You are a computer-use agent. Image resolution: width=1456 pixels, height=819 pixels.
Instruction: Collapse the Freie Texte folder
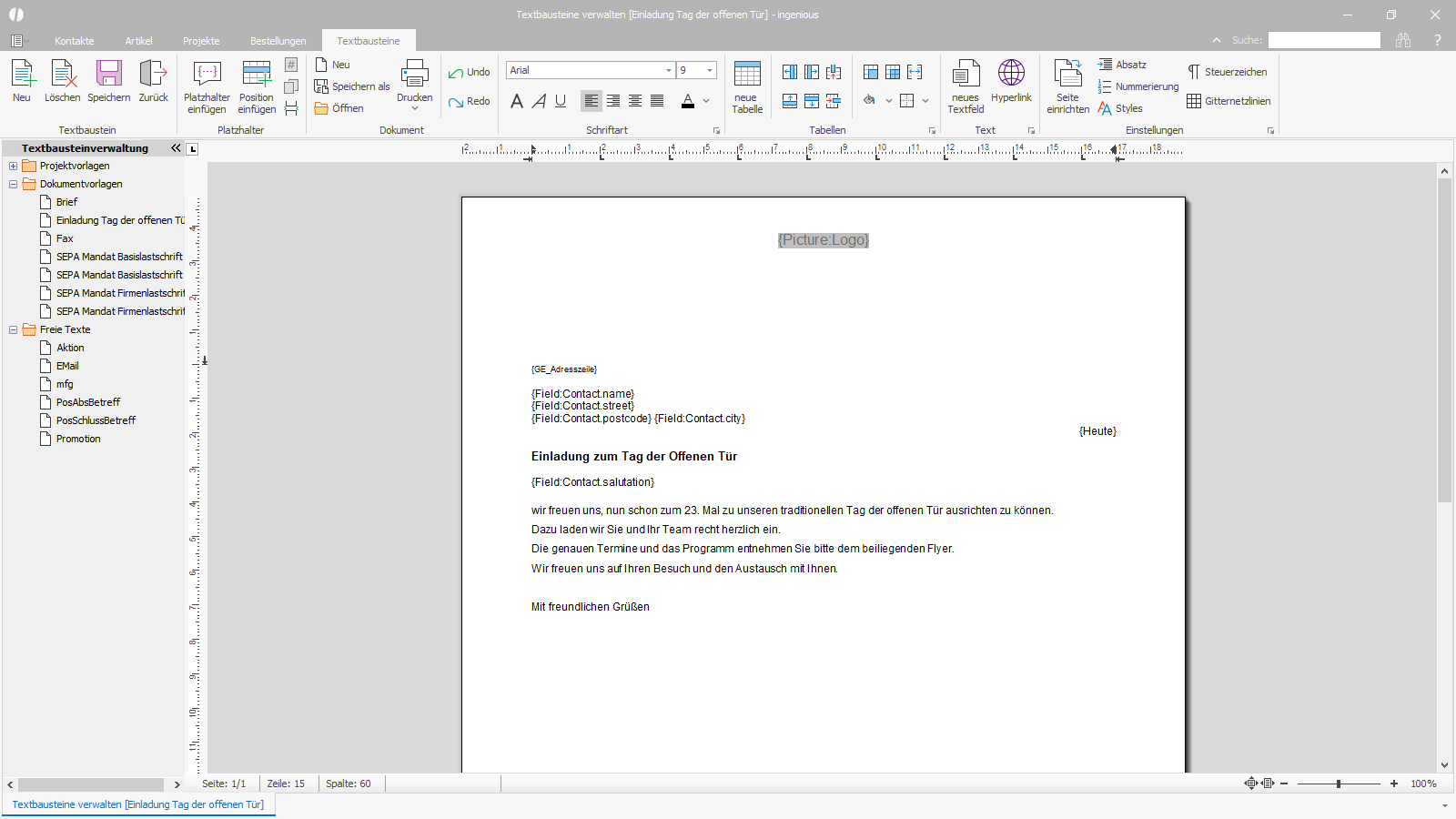(x=13, y=329)
